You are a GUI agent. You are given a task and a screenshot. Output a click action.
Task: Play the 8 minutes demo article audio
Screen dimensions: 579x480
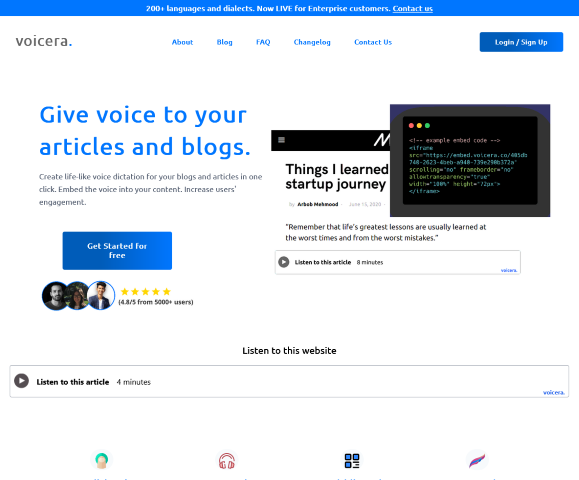(284, 262)
